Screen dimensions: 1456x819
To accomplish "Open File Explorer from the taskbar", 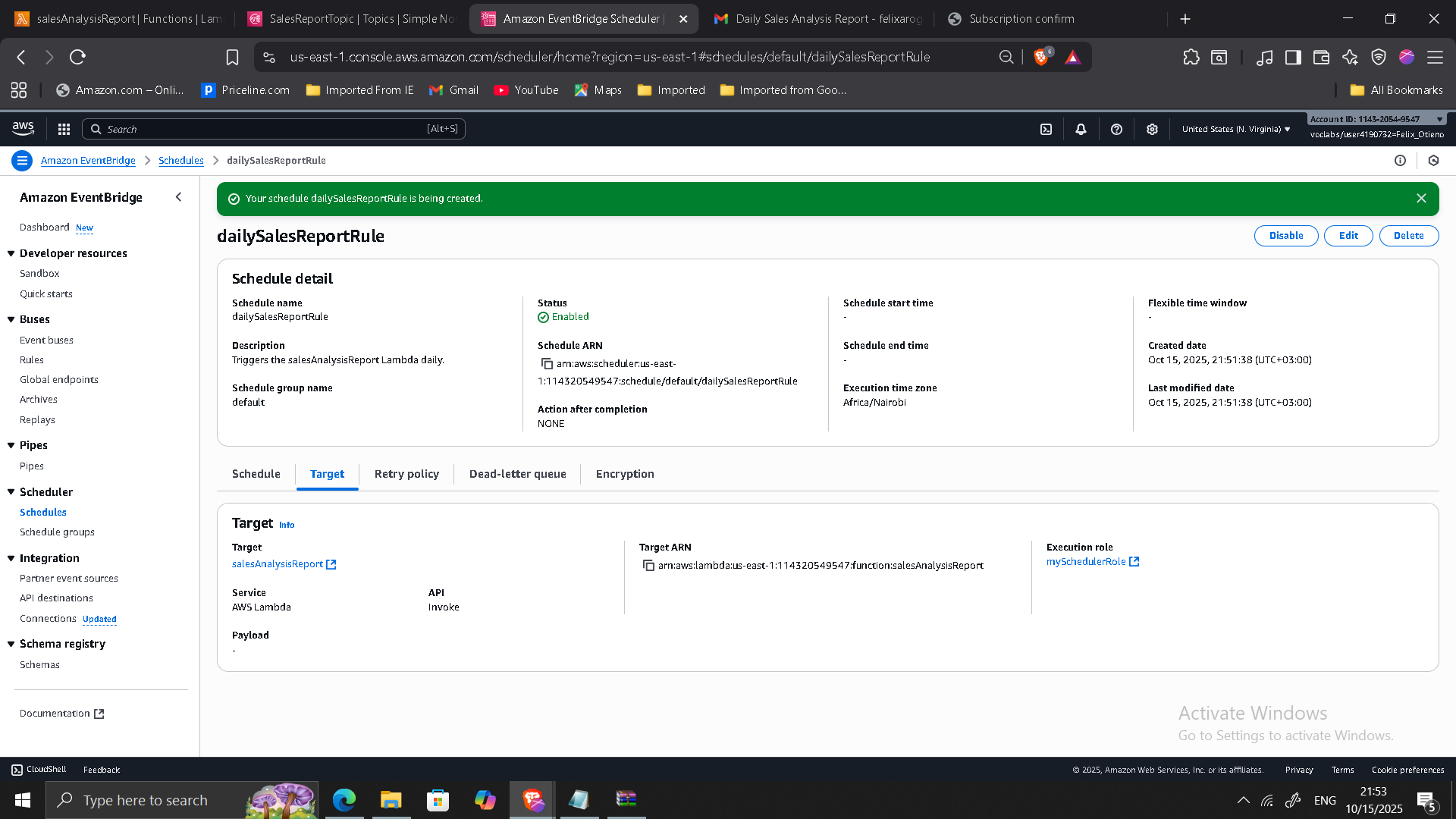I will coord(391,800).
